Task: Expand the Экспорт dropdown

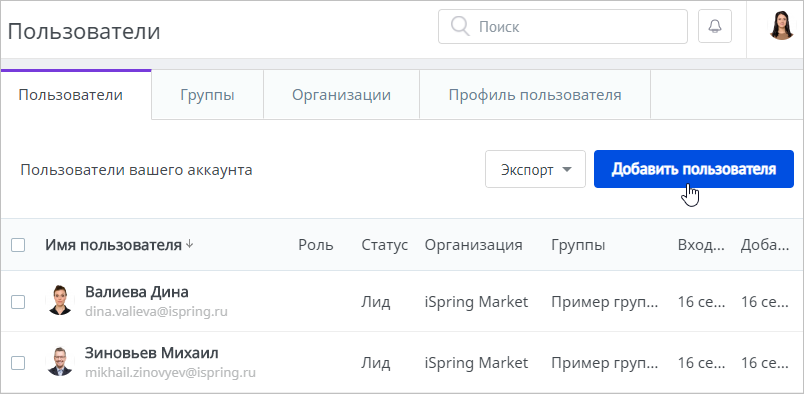Action: click(x=535, y=169)
